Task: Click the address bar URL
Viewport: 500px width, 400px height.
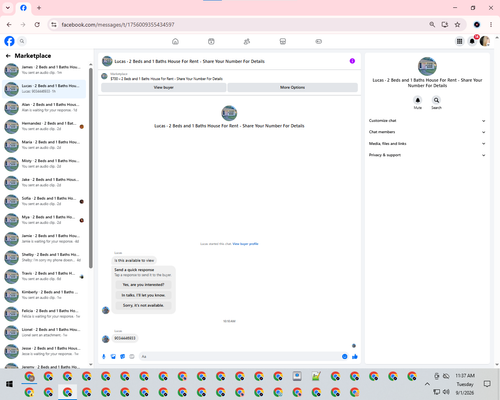Action: click(x=118, y=25)
